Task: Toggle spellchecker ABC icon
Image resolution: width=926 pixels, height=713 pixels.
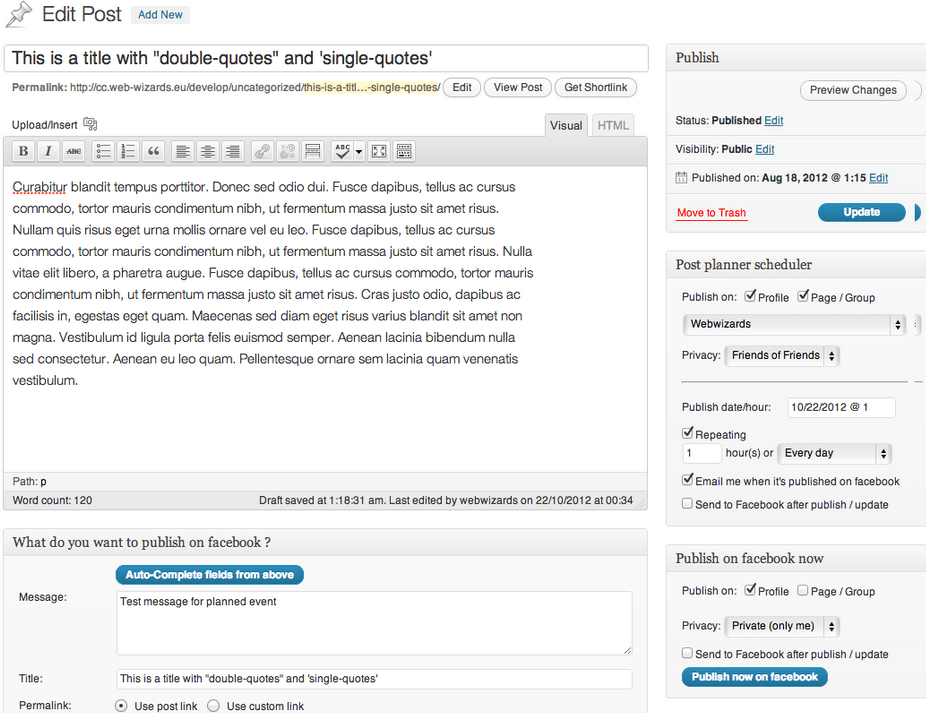Action: click(x=343, y=151)
